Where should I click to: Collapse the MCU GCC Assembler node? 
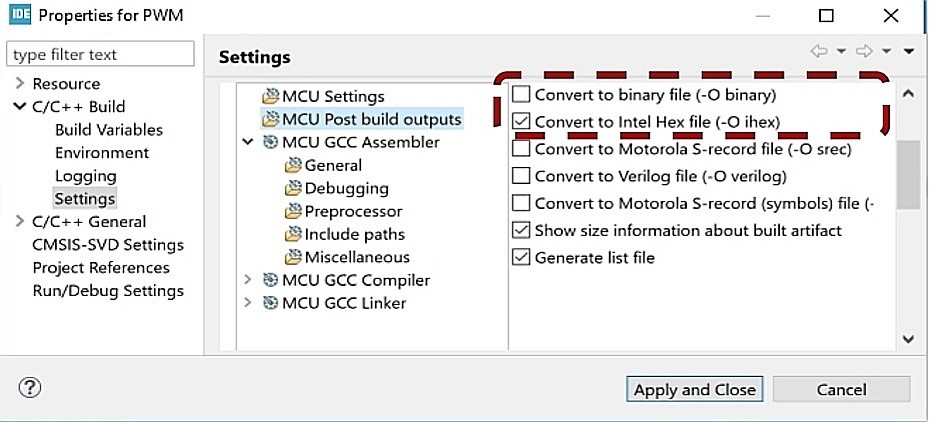tap(248, 143)
